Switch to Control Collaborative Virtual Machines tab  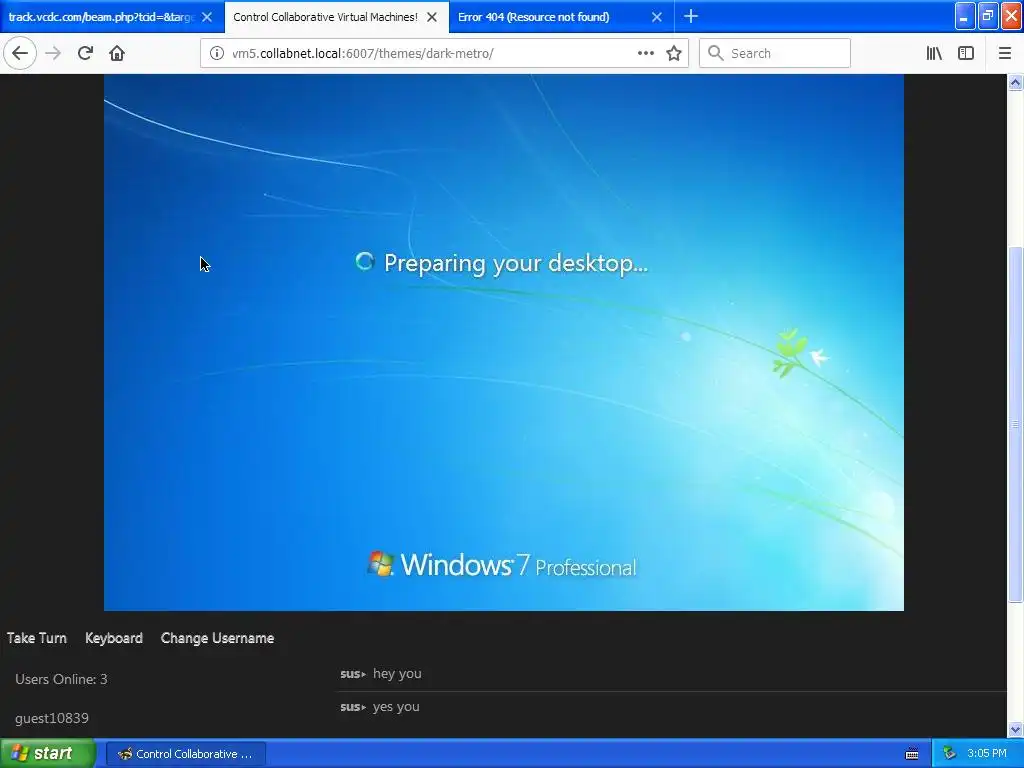pos(325,17)
